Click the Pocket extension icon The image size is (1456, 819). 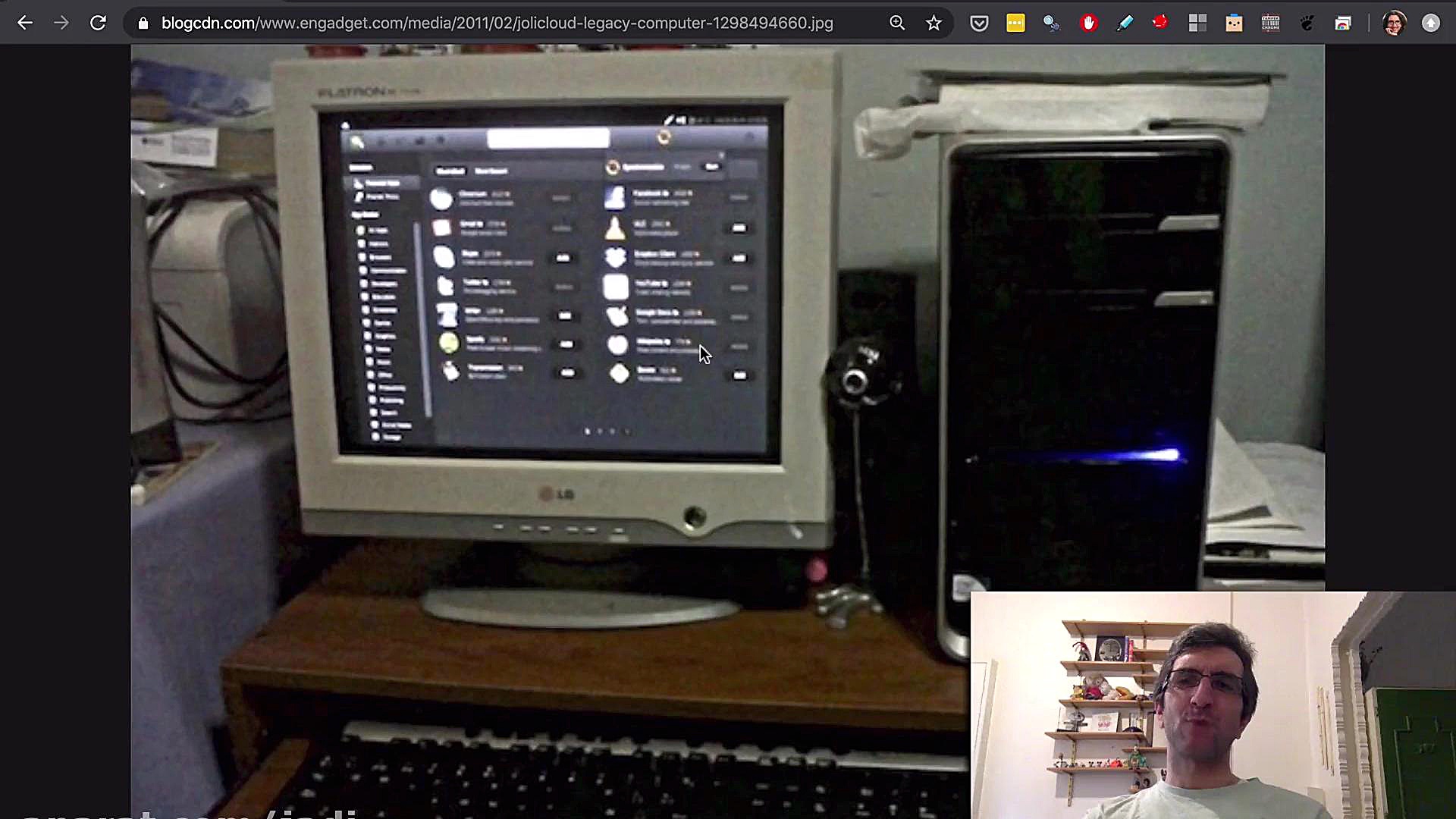[x=979, y=23]
